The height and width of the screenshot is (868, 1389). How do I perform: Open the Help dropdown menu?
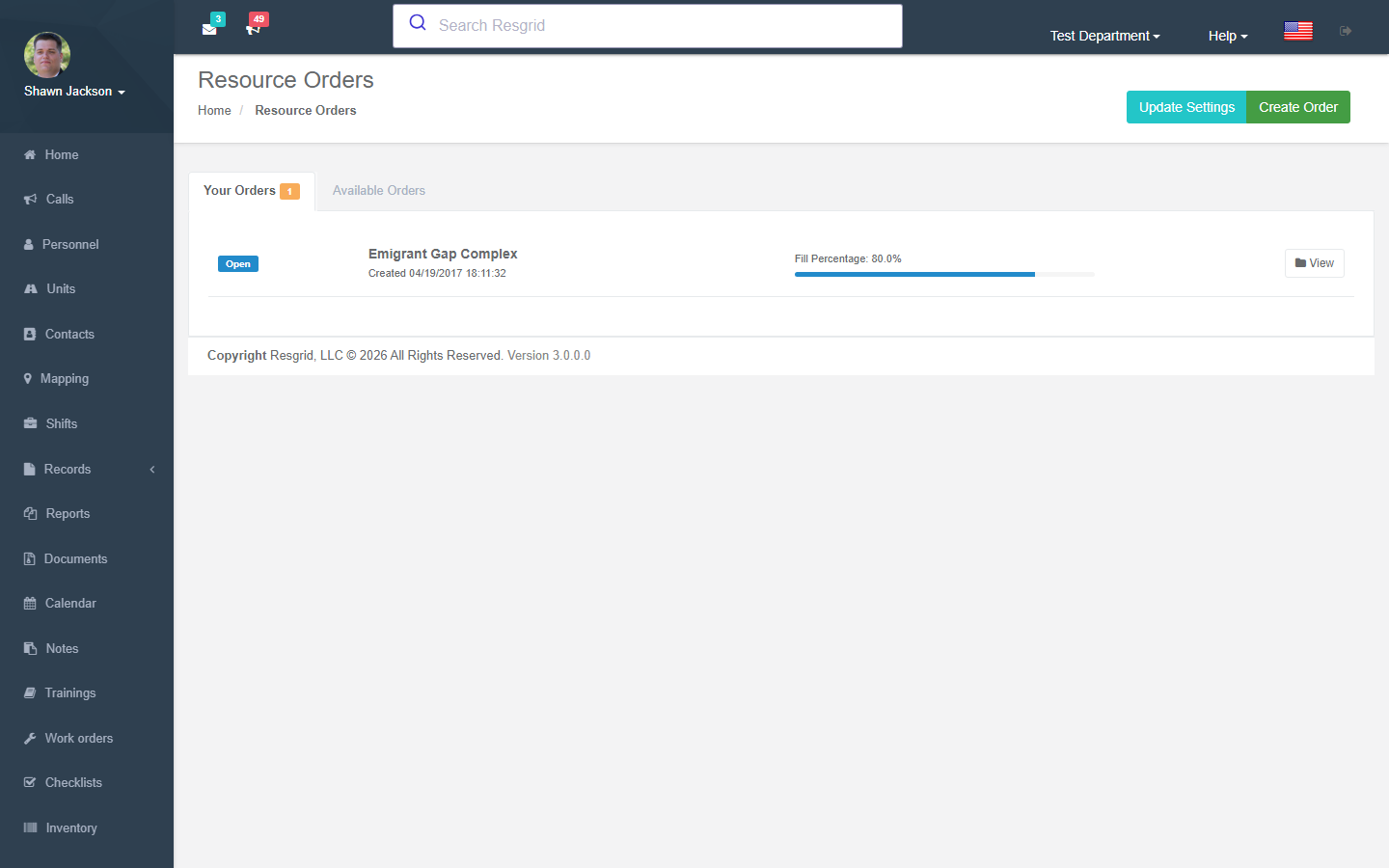point(1228,36)
